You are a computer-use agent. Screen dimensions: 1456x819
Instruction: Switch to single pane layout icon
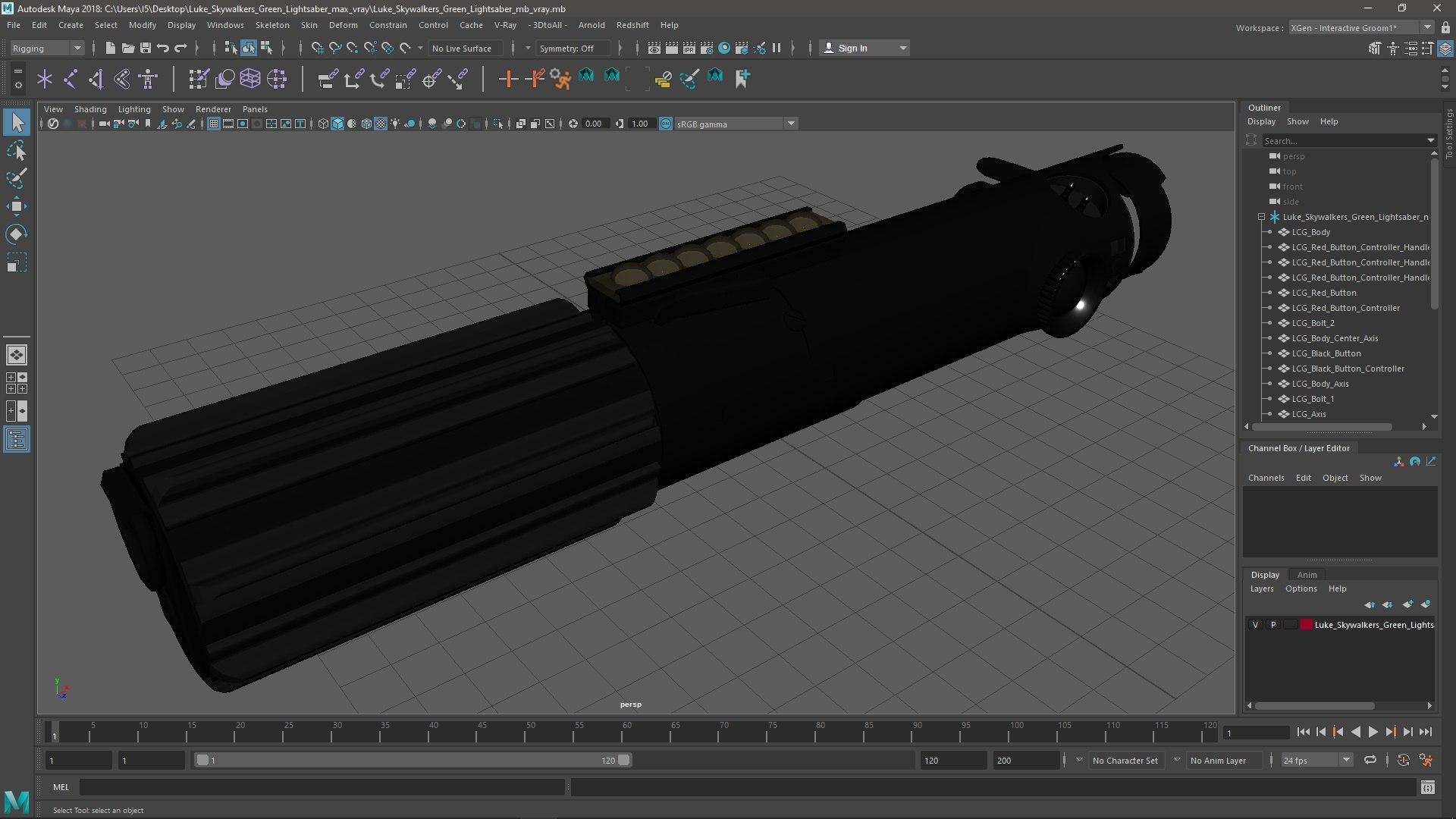pyautogui.click(x=17, y=354)
